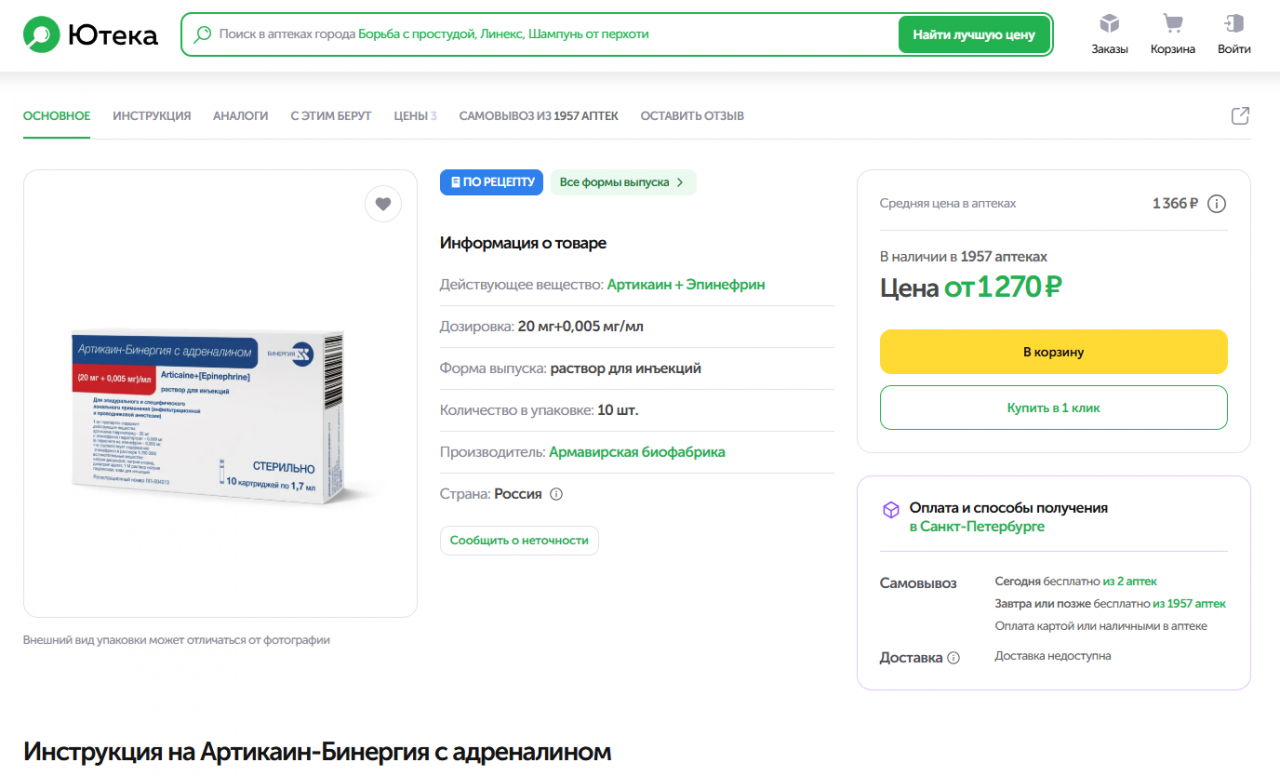Click info icon beside average price
Screen dimensions: 1280x776
click(1216, 204)
